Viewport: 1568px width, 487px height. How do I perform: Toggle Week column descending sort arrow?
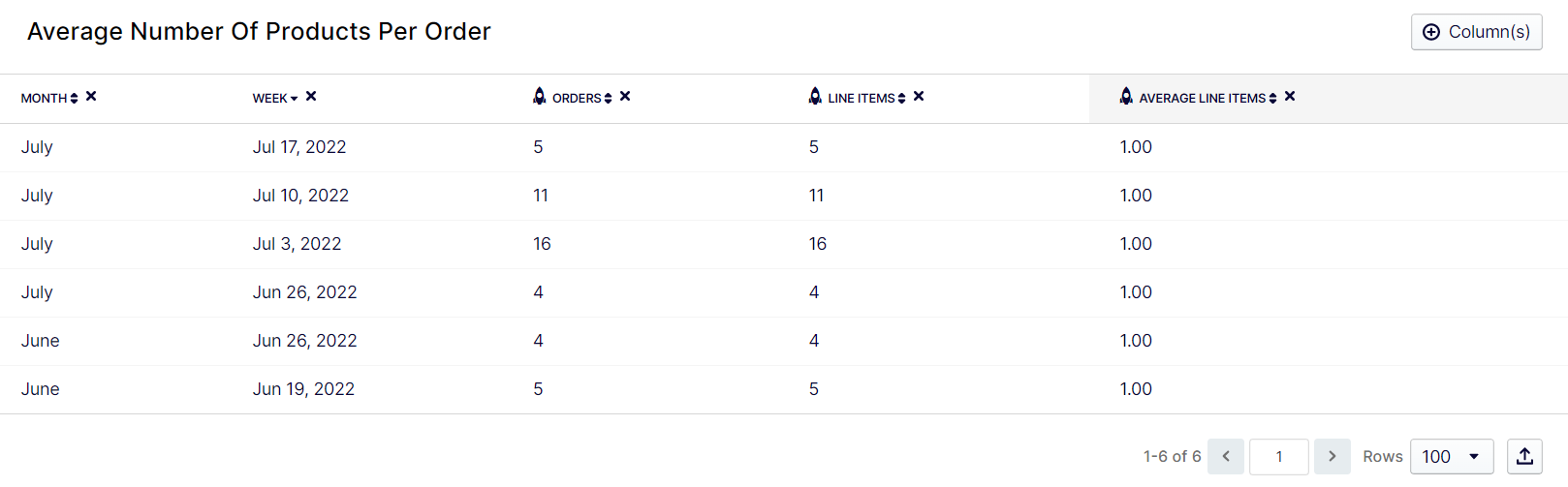[x=294, y=99]
